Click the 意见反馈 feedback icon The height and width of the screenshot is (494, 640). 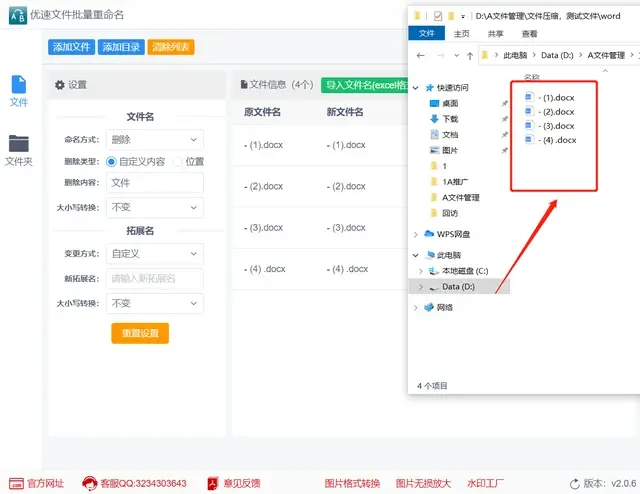click(213, 483)
